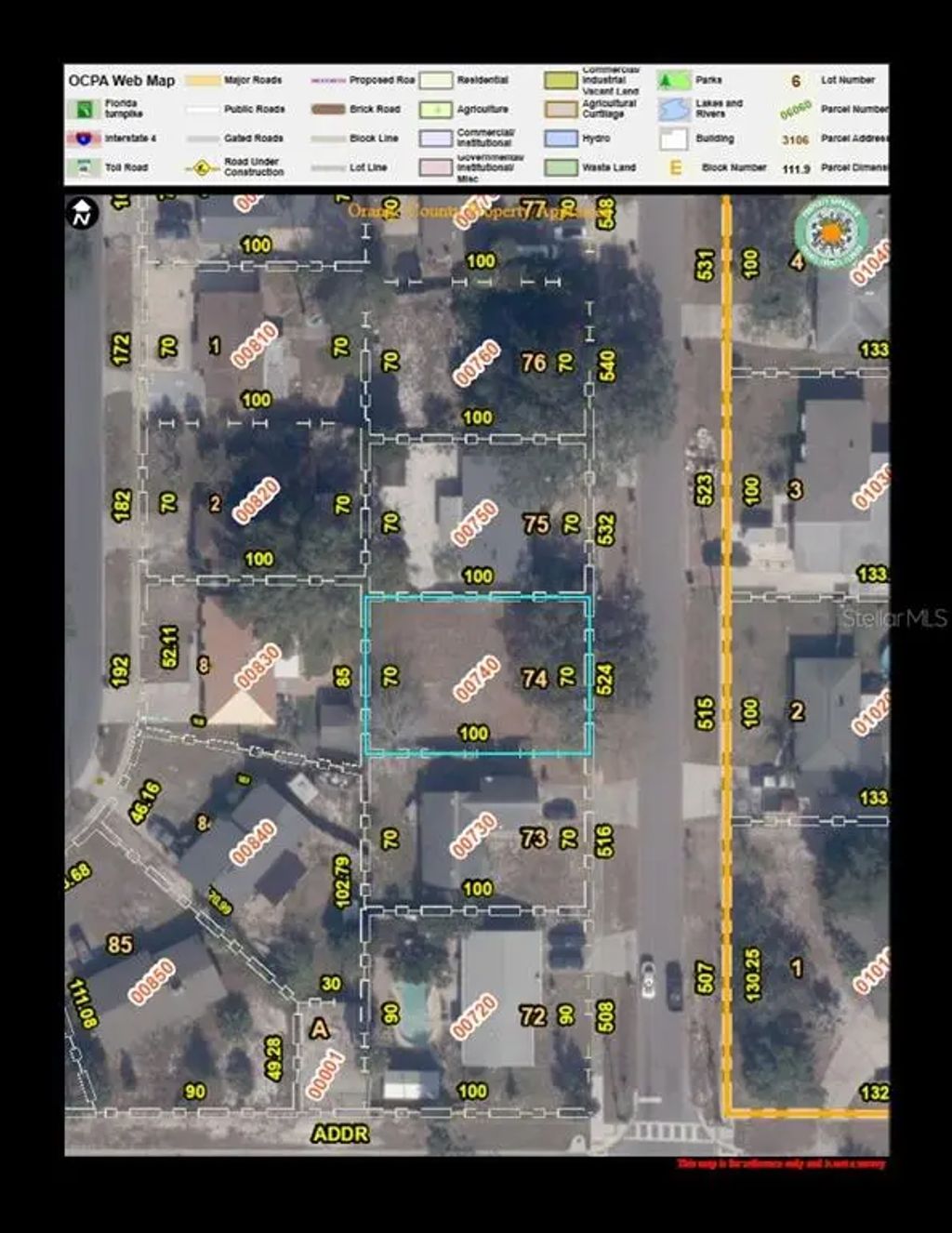The height and width of the screenshot is (1233, 952).
Task: Click the Block Number 'E' legend symbol
Action: tap(676, 168)
